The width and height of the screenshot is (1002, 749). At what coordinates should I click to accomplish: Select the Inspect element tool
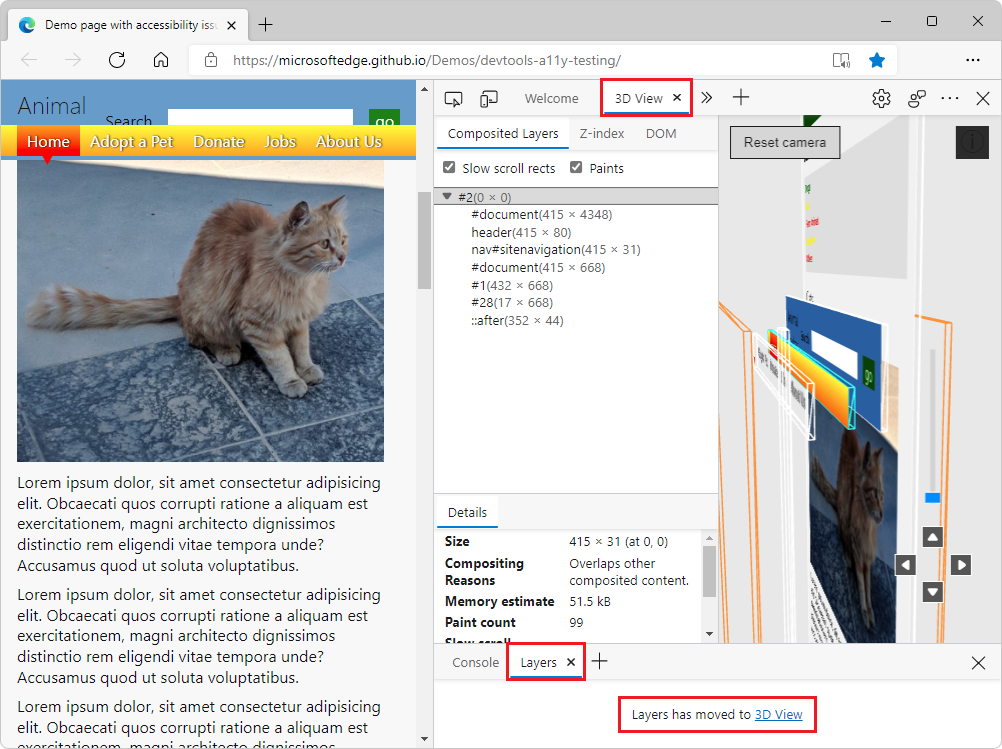[453, 97]
